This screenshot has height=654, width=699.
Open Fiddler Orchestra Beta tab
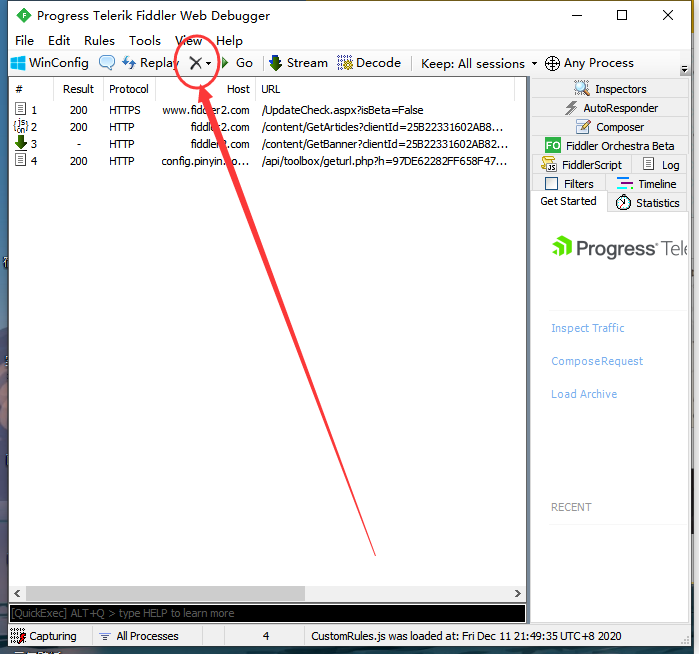tap(609, 146)
